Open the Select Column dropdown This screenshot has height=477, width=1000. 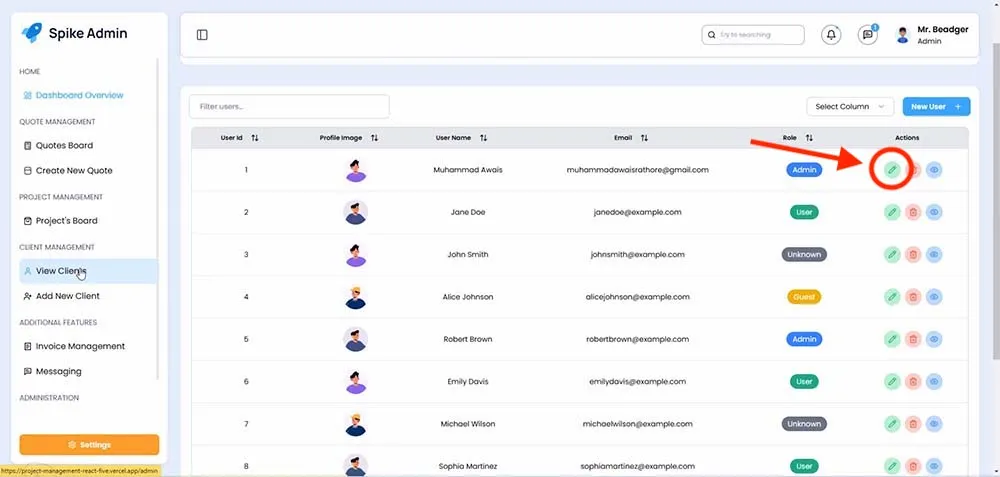coord(849,106)
